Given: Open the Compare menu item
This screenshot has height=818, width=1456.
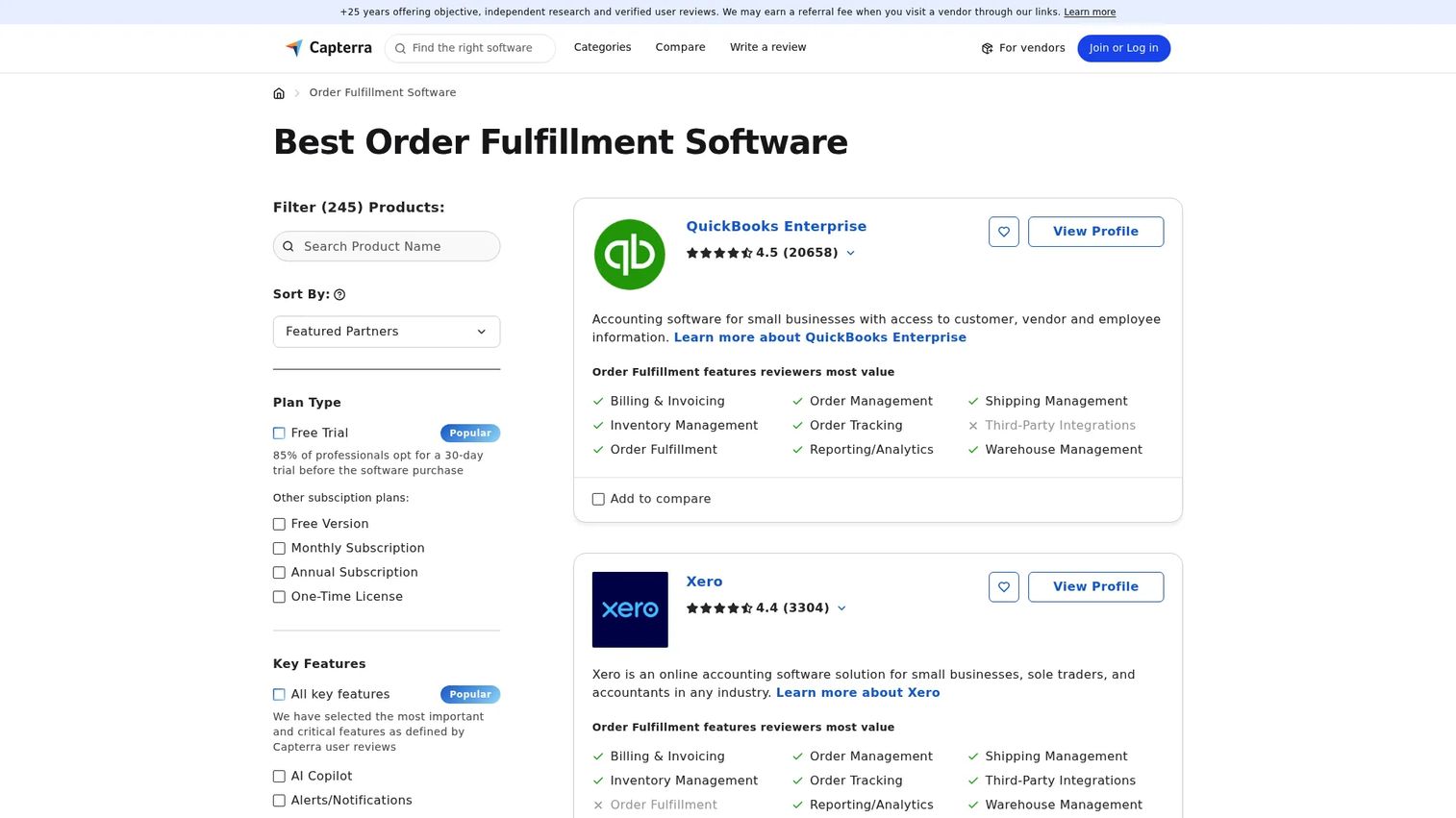Looking at the screenshot, I should click(680, 47).
